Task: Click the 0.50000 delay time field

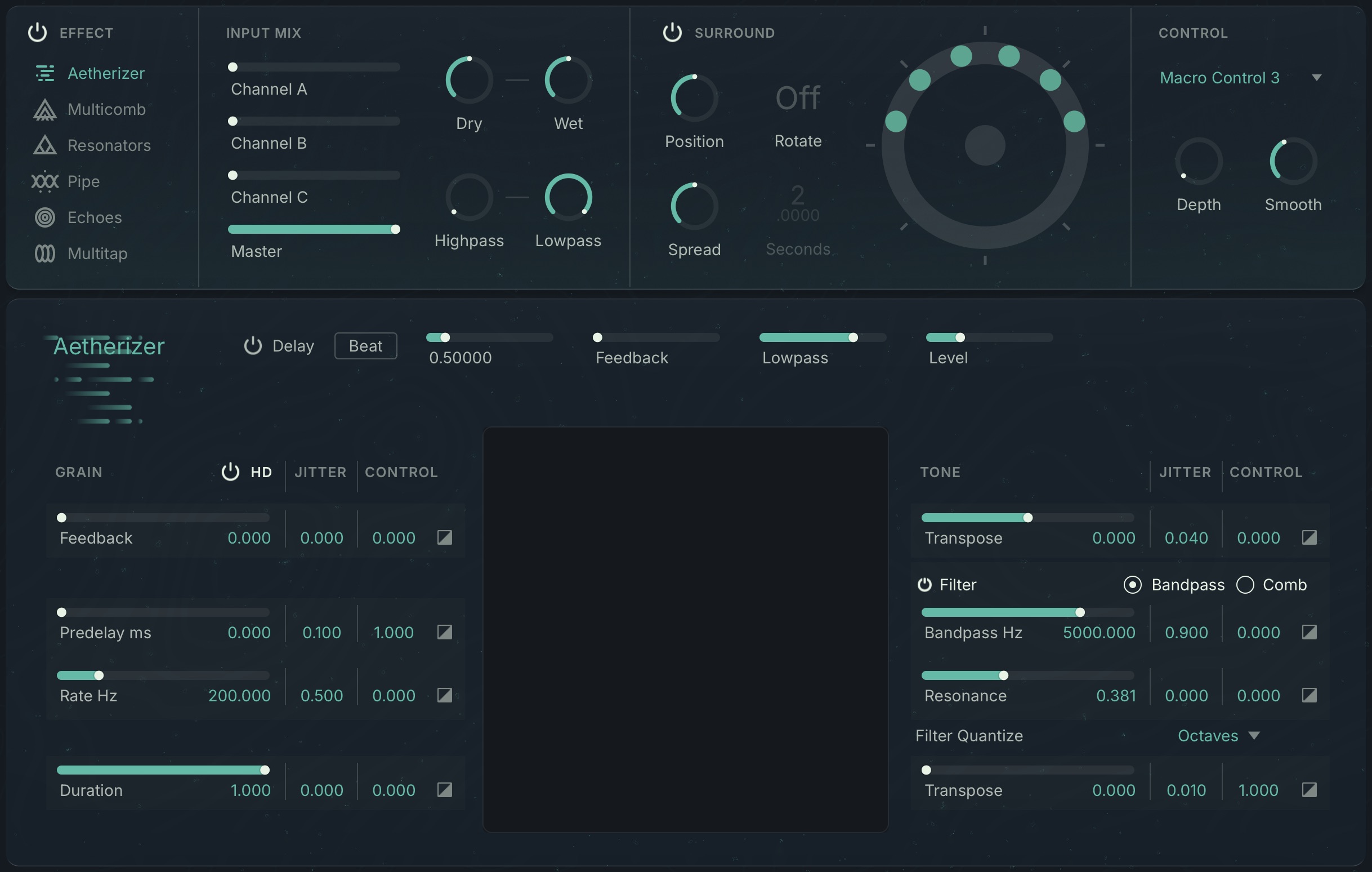Action: (x=460, y=357)
